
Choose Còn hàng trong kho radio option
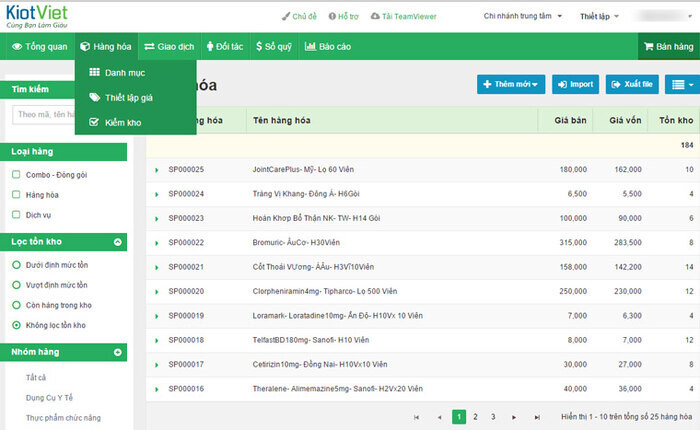pyautogui.click(x=16, y=305)
